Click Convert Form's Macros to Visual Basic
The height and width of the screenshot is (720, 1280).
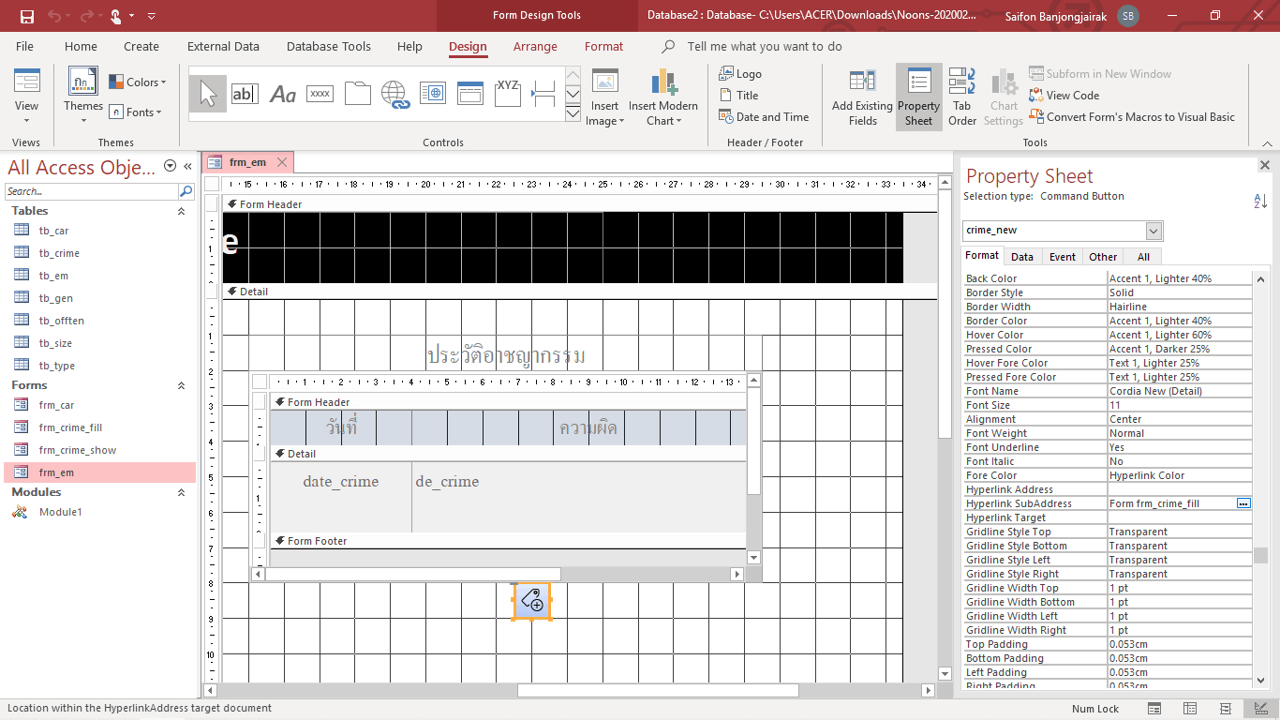pyautogui.click(x=1131, y=117)
